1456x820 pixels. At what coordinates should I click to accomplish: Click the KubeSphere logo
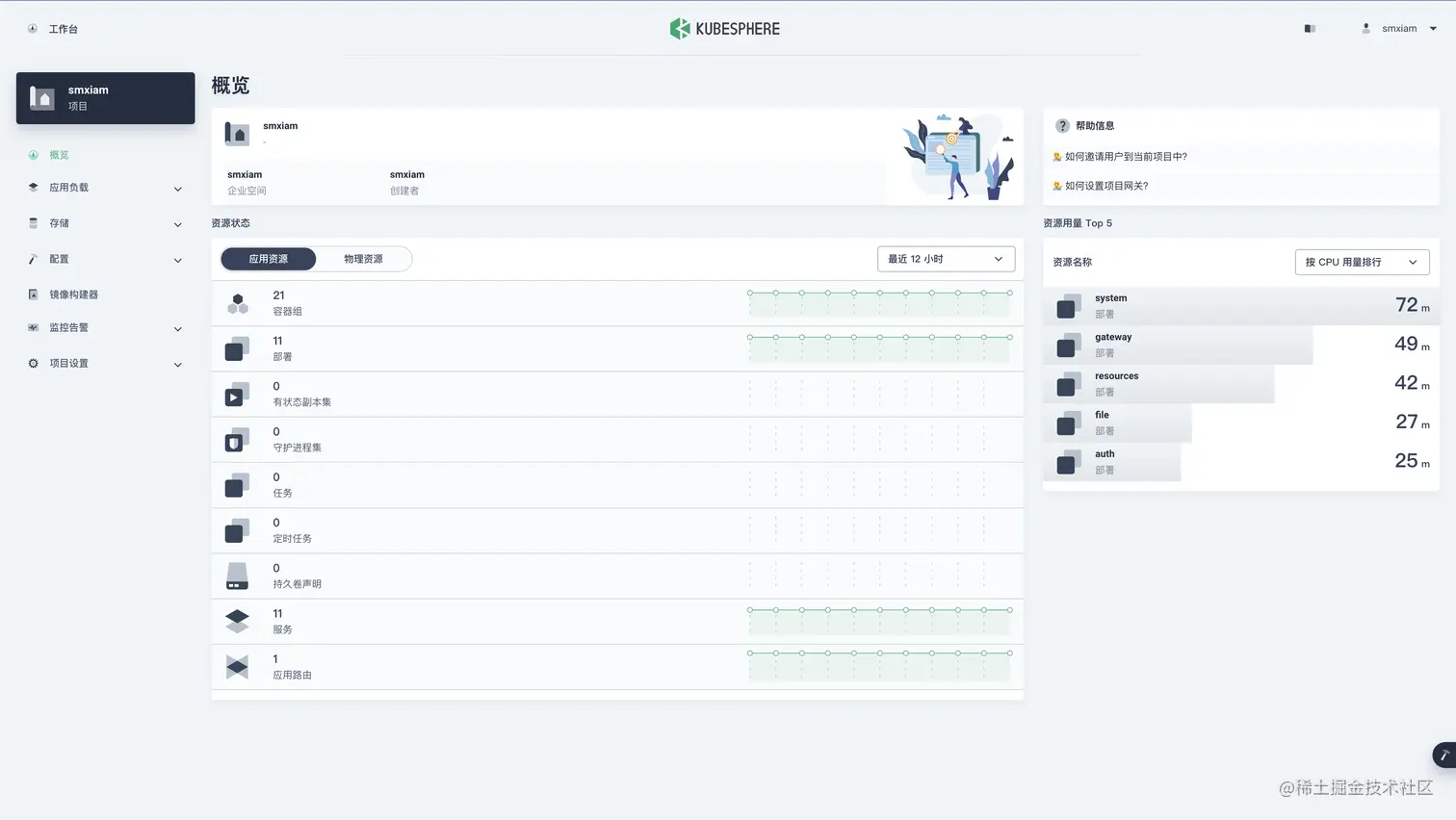pyautogui.click(x=725, y=29)
